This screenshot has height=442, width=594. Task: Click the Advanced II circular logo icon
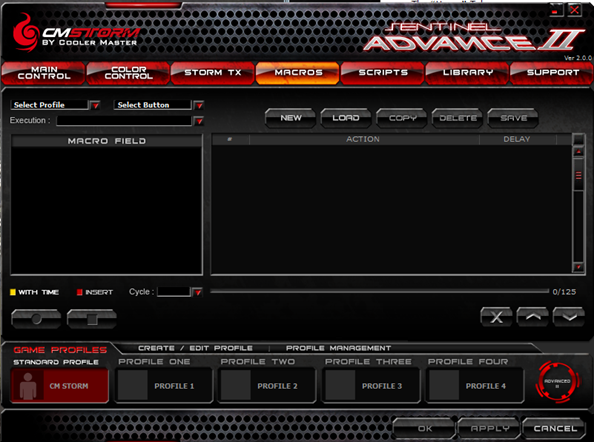coord(557,382)
